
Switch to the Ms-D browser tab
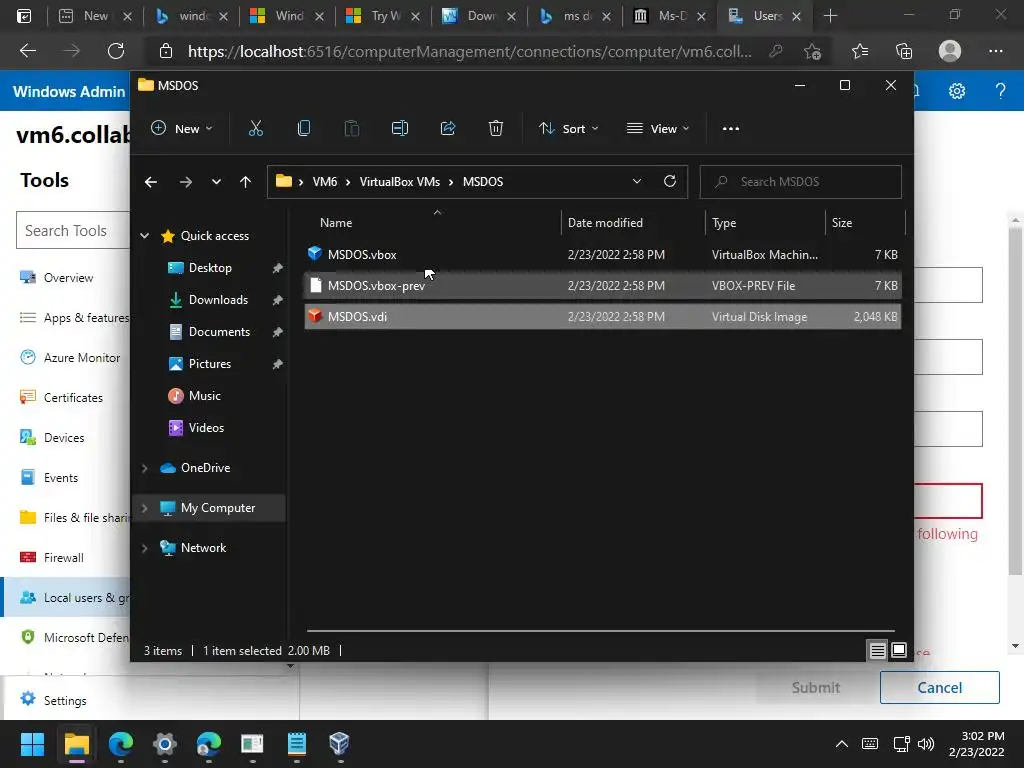tap(670, 16)
